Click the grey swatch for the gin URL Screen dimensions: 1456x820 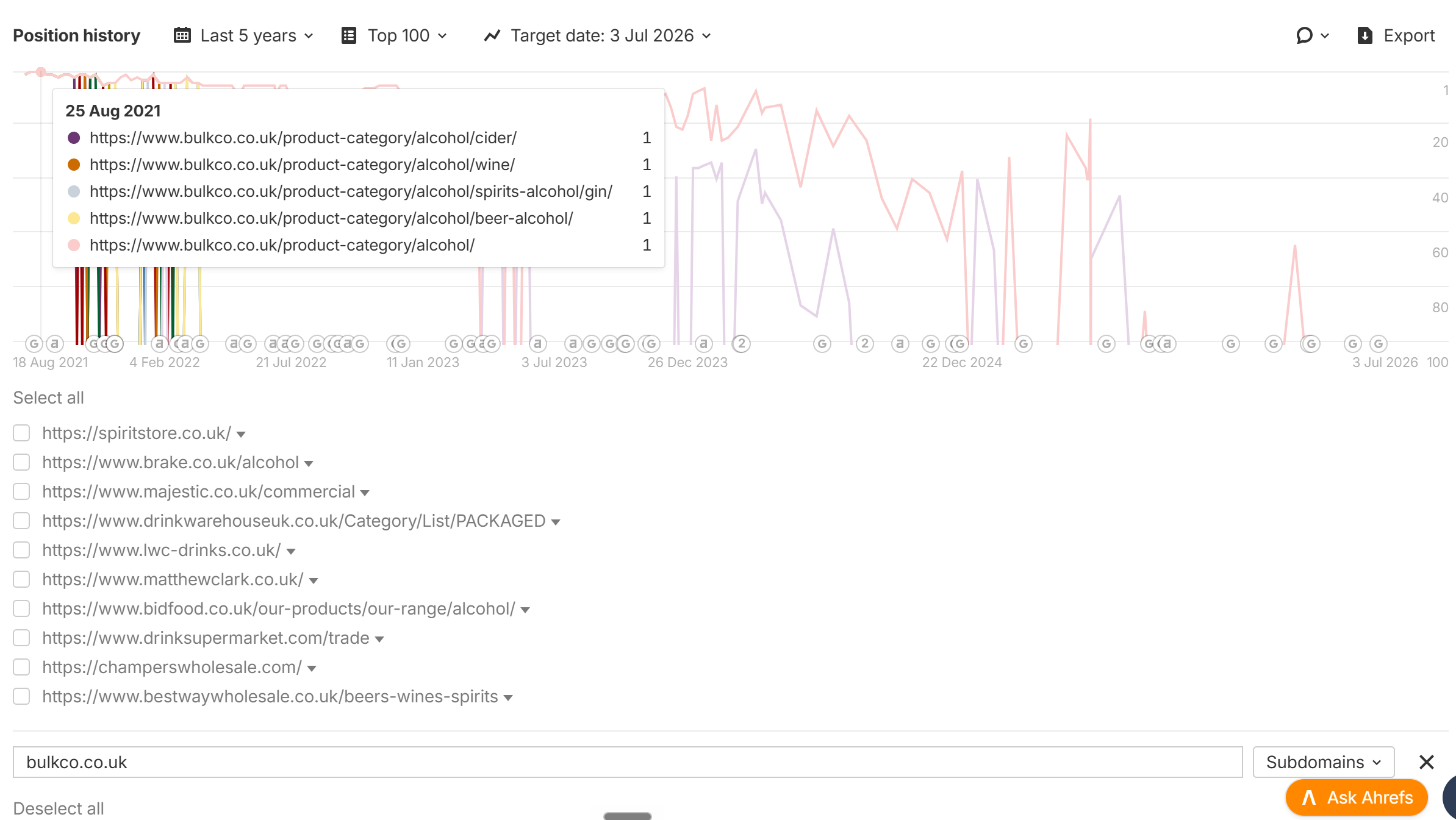(74, 191)
